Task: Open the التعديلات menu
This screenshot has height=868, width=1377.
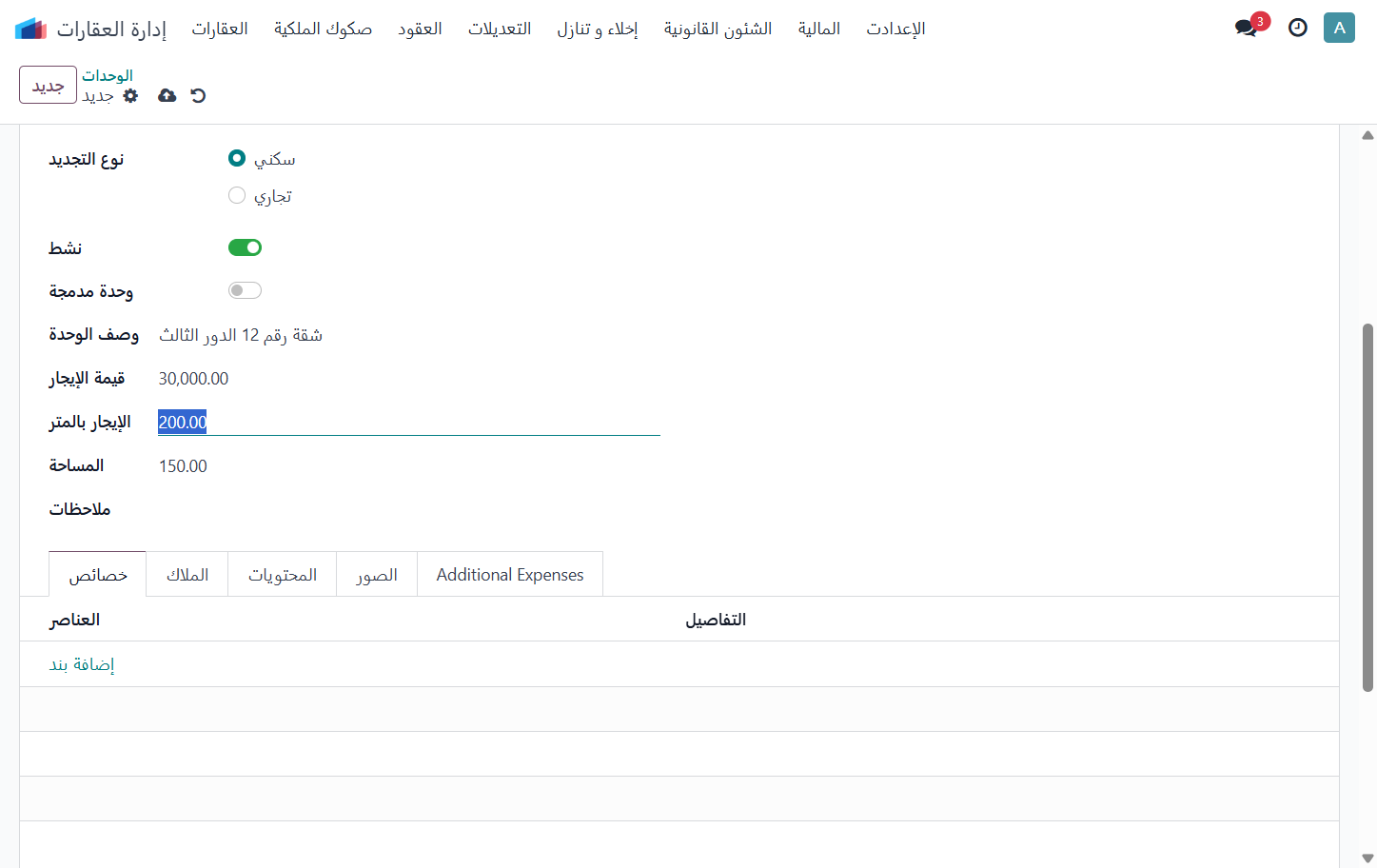Action: tap(500, 29)
